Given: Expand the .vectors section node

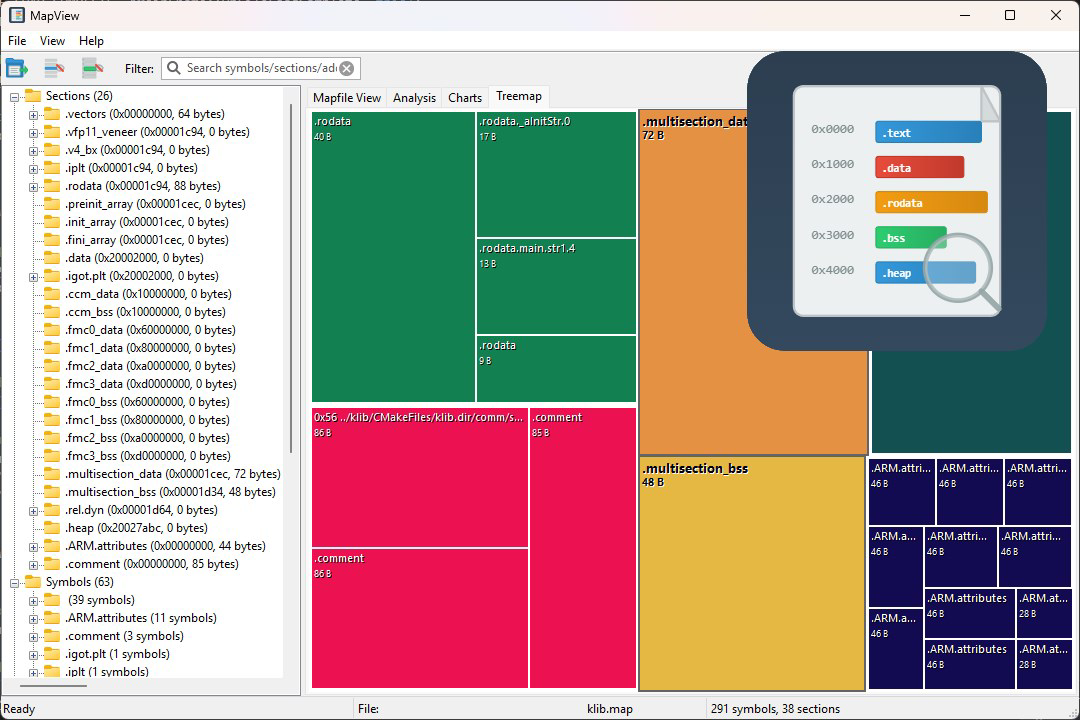Looking at the screenshot, I should 33,114.
